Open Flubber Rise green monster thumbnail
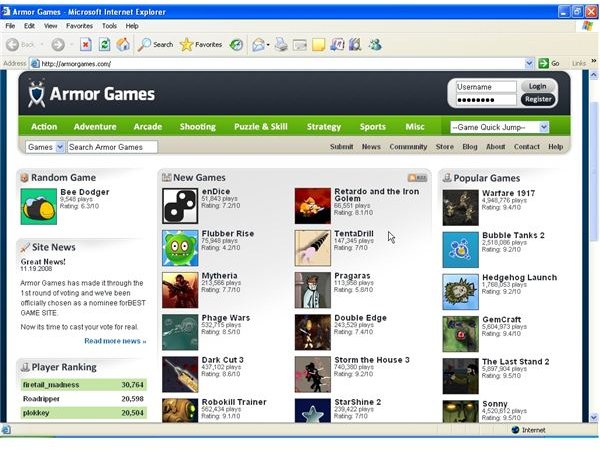 tap(180, 248)
